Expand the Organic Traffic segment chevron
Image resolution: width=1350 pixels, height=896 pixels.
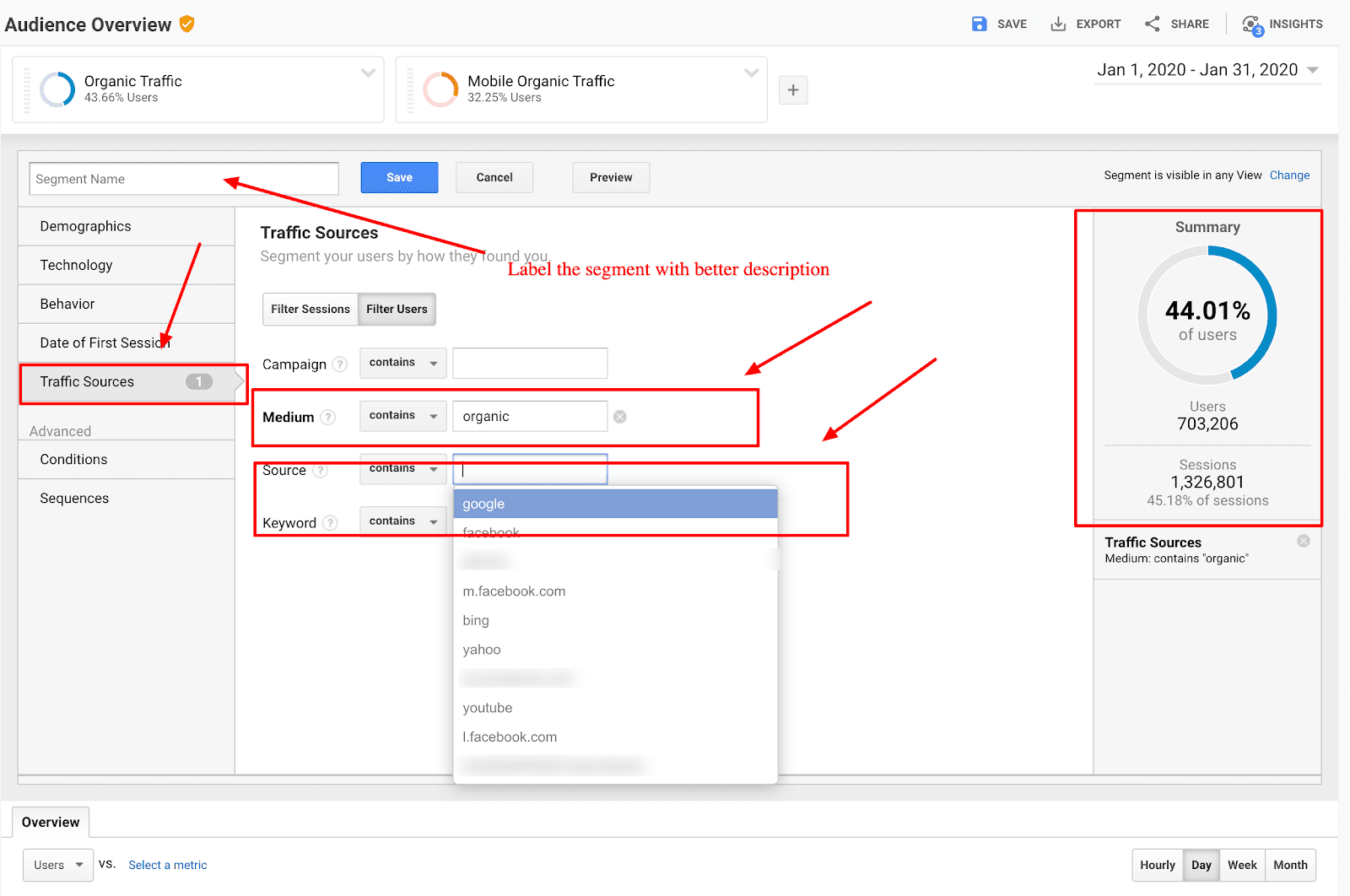pyautogui.click(x=368, y=73)
